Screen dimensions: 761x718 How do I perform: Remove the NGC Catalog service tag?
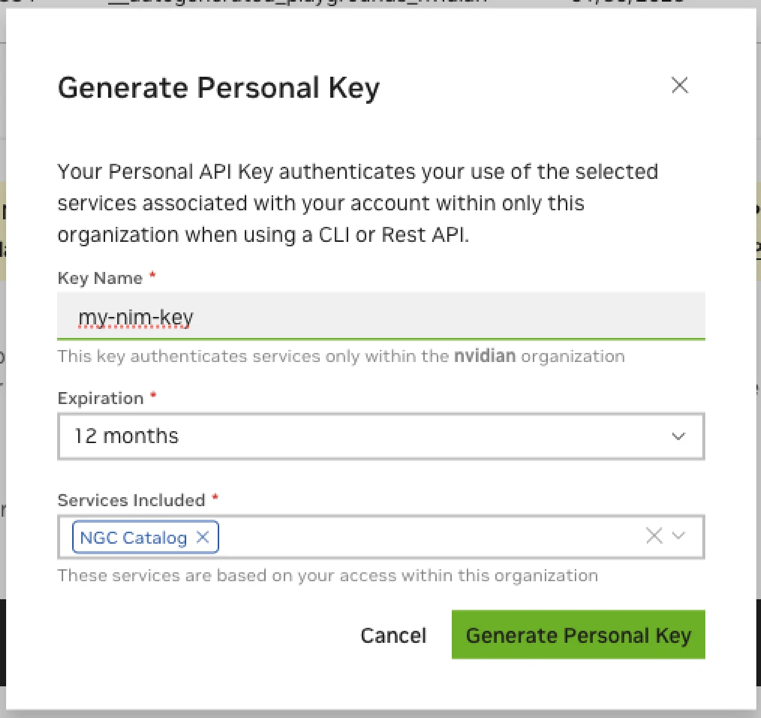pyautogui.click(x=202, y=537)
